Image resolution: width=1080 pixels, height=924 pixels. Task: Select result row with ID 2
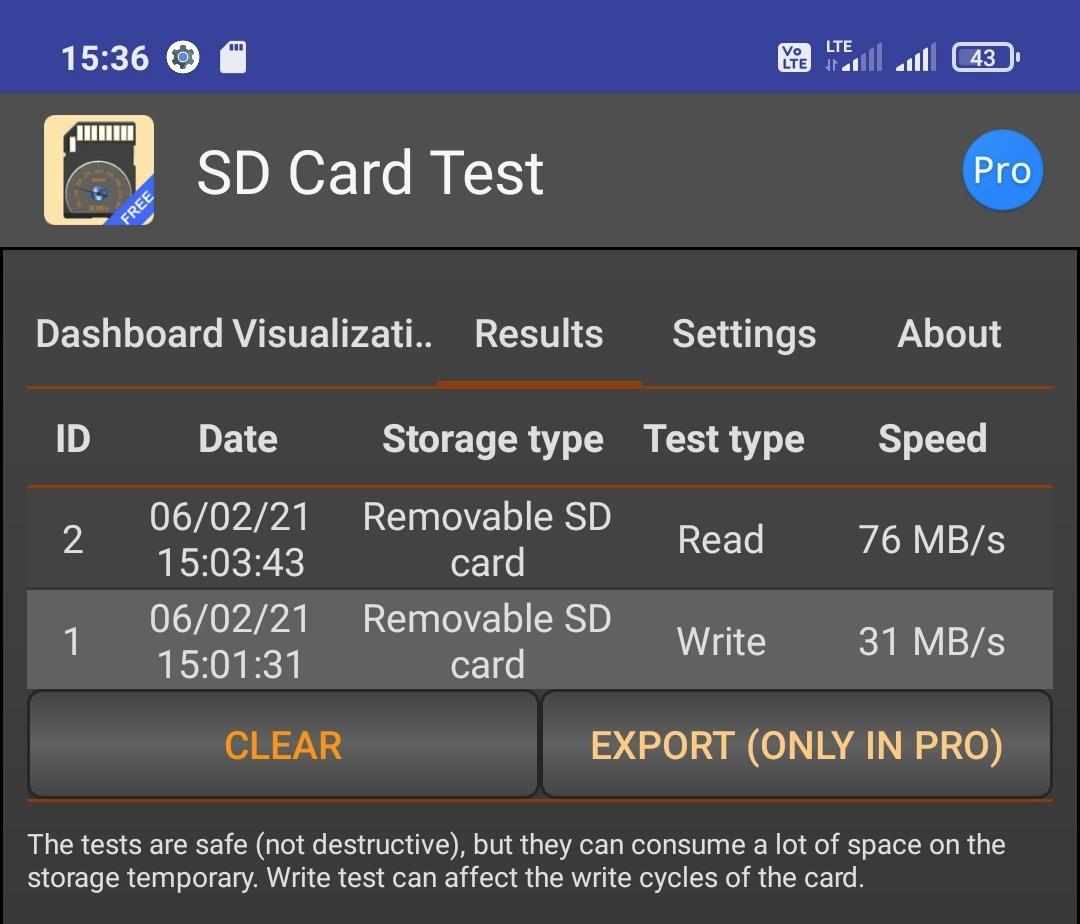tap(540, 539)
